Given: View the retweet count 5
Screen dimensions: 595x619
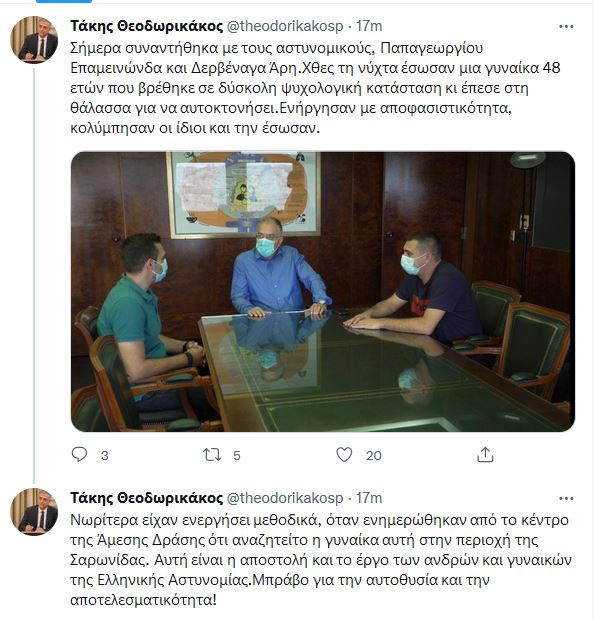Looking at the screenshot, I should click(236, 456).
